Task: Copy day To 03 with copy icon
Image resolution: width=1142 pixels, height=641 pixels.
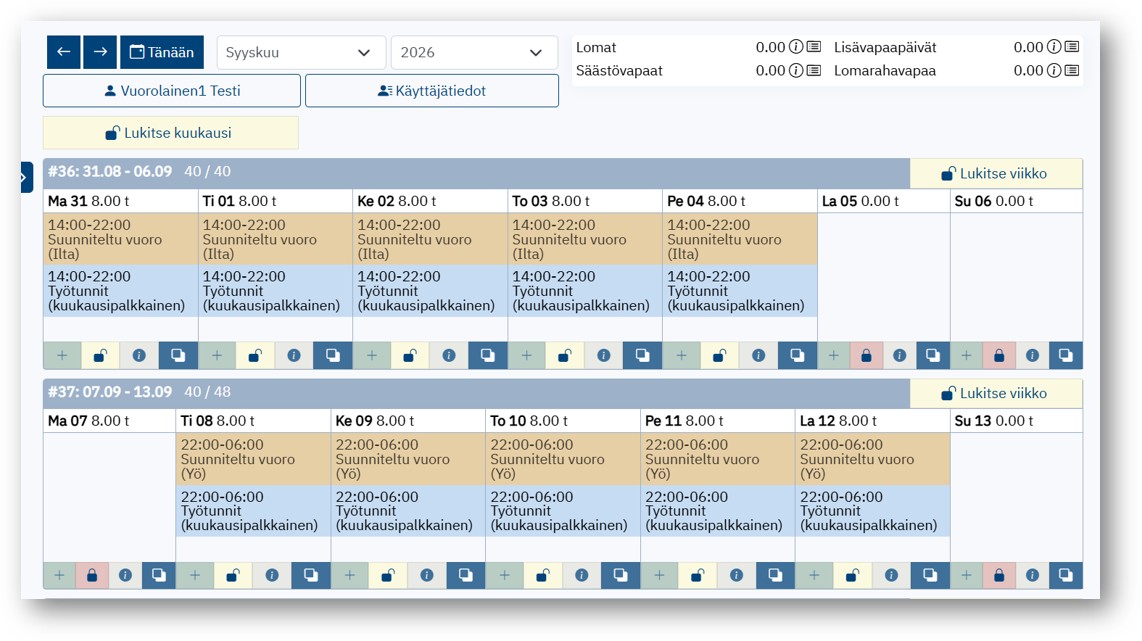Action: coord(642,355)
